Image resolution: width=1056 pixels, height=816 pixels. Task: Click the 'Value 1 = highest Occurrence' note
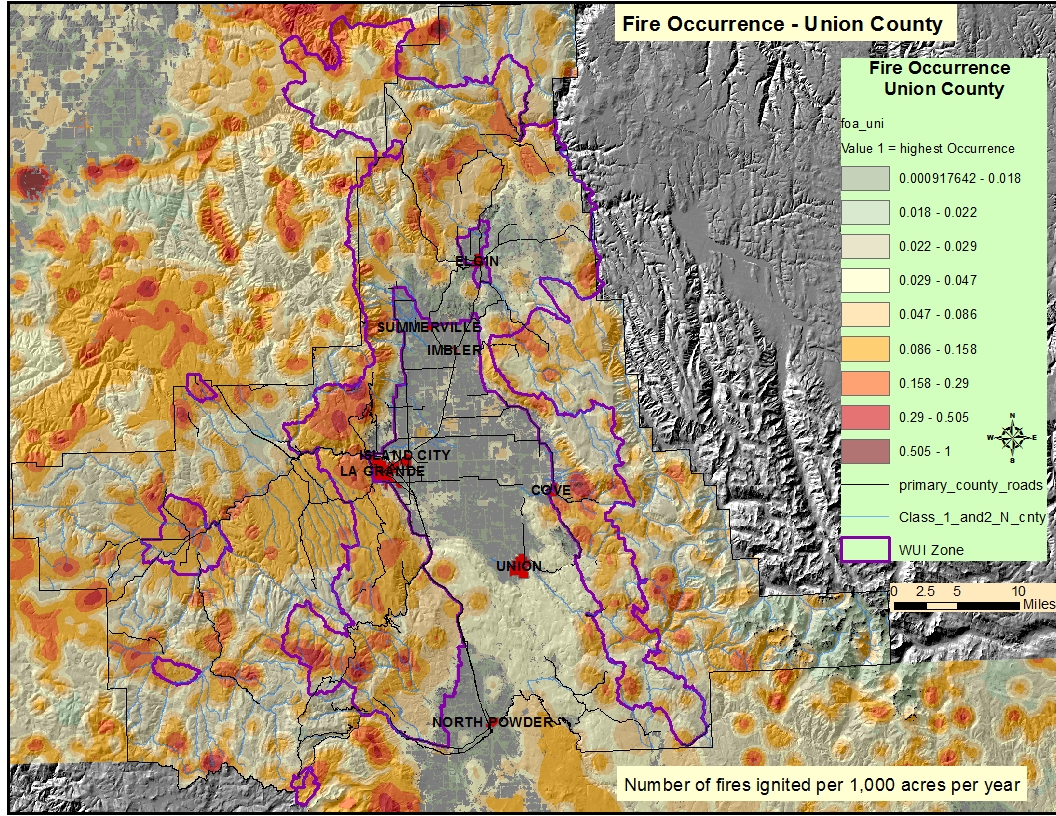[x=928, y=148]
